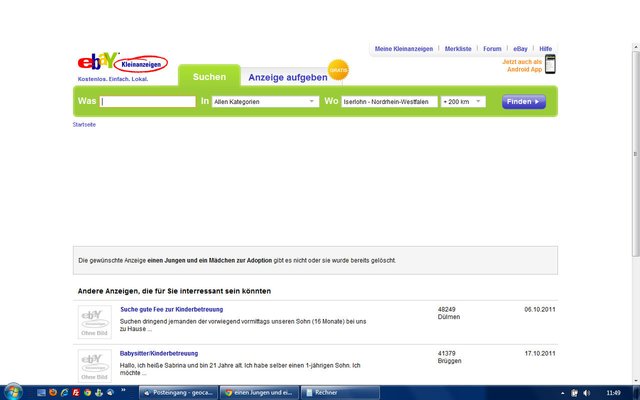The height and width of the screenshot is (400, 640).
Task: Click the orange GRATIS badge
Action: coord(338,70)
